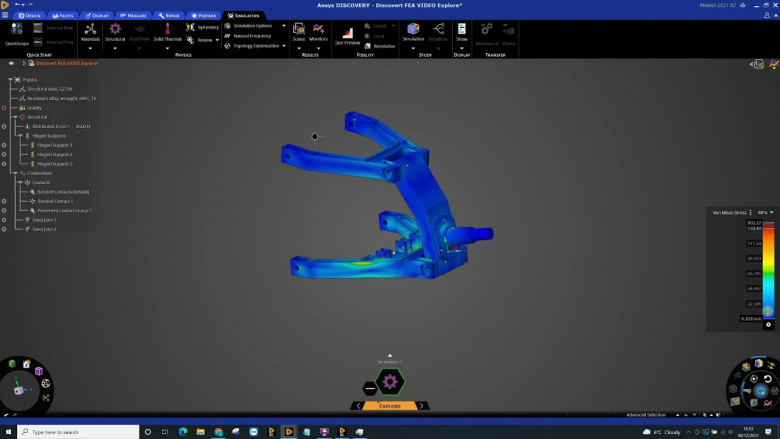780x439 pixels.
Task: Click the Explore stage button
Action: (389, 406)
